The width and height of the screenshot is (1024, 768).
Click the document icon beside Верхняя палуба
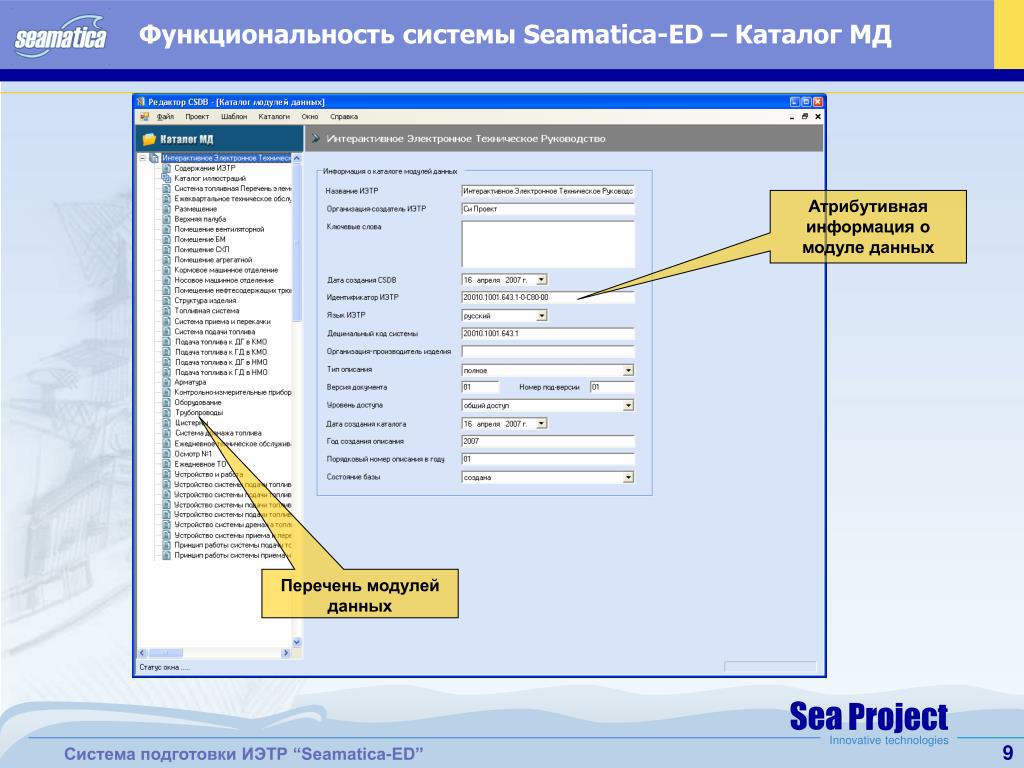167,219
